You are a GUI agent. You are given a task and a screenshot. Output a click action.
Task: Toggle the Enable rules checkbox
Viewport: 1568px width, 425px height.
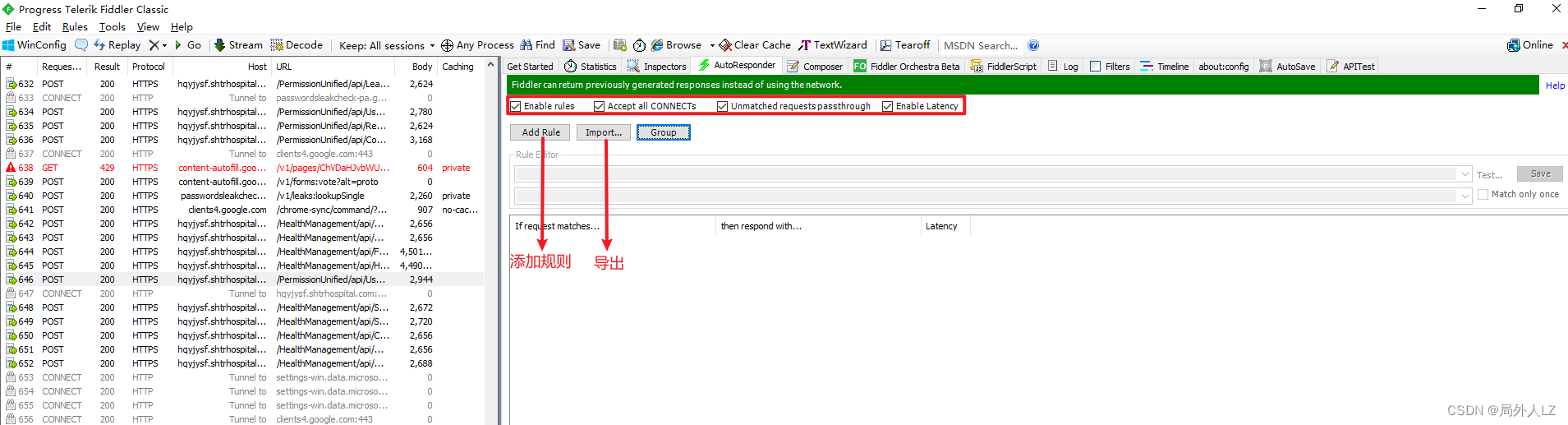click(x=516, y=106)
